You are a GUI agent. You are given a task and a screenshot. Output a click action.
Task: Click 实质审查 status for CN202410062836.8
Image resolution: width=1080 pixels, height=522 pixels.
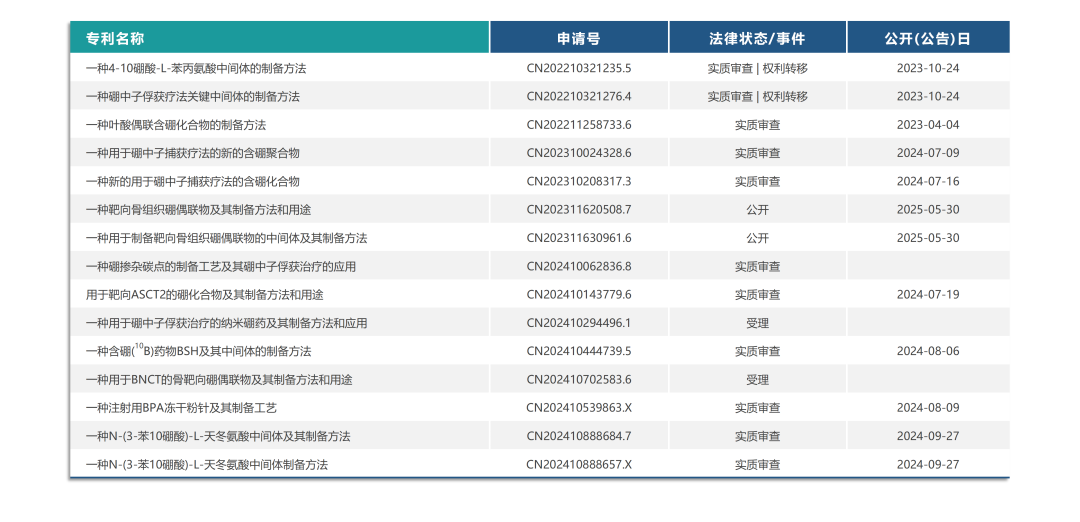758,266
